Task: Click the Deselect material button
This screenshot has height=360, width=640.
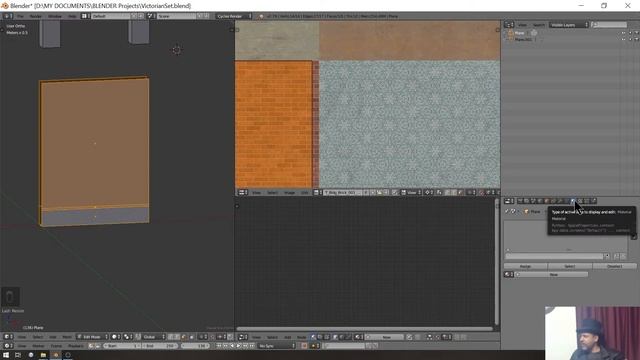Action: pyautogui.click(x=615, y=266)
